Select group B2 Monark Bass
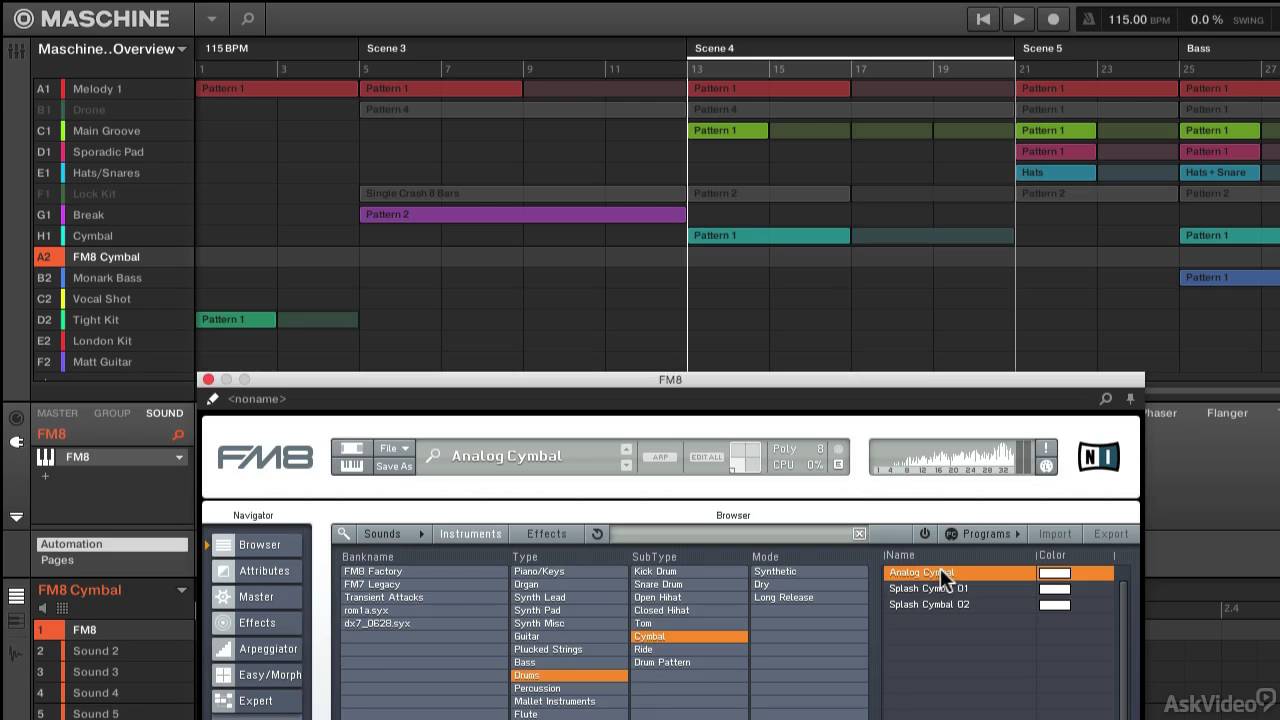The height and width of the screenshot is (720, 1280). 114,278
